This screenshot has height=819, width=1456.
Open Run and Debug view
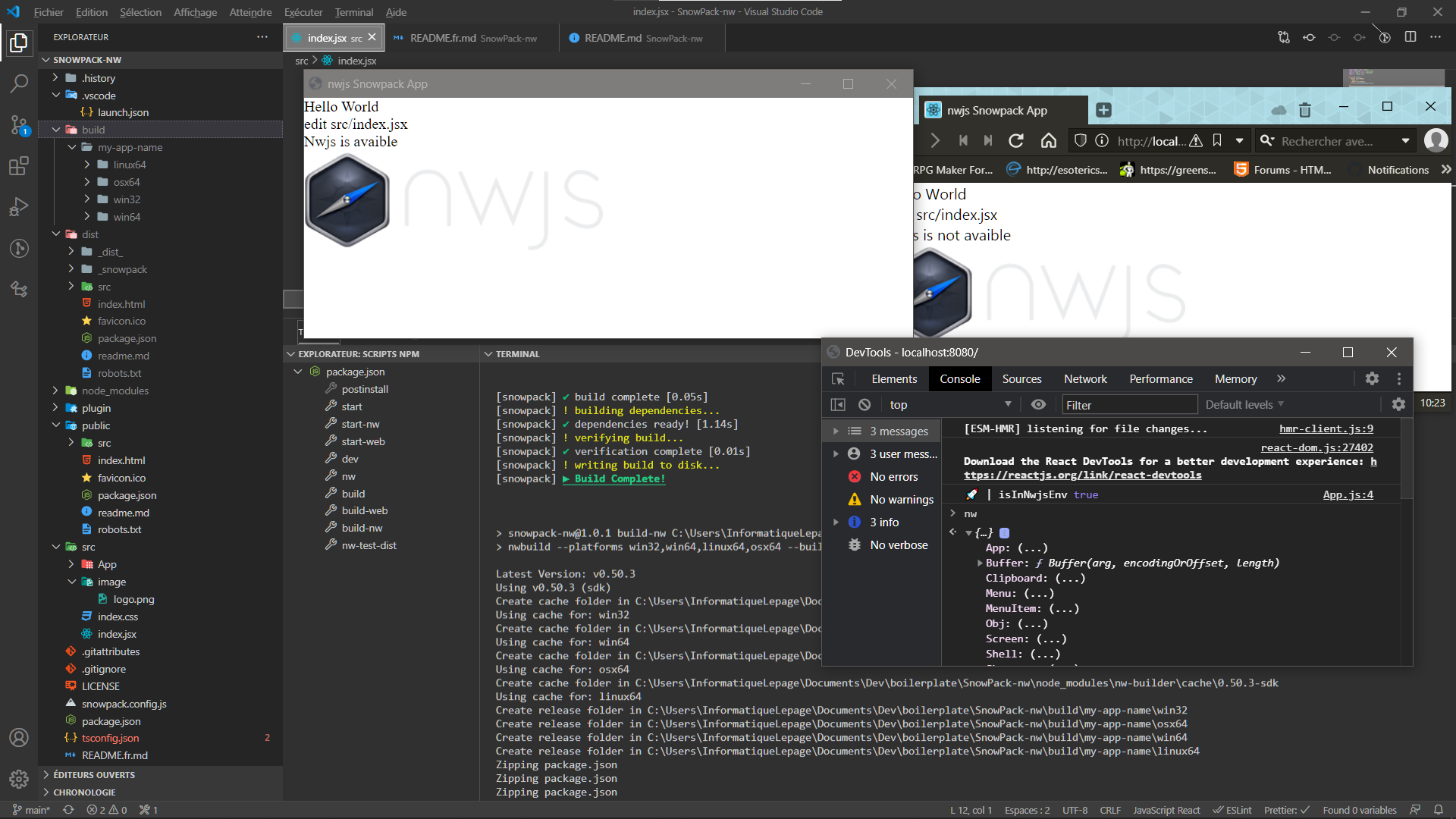(19, 207)
